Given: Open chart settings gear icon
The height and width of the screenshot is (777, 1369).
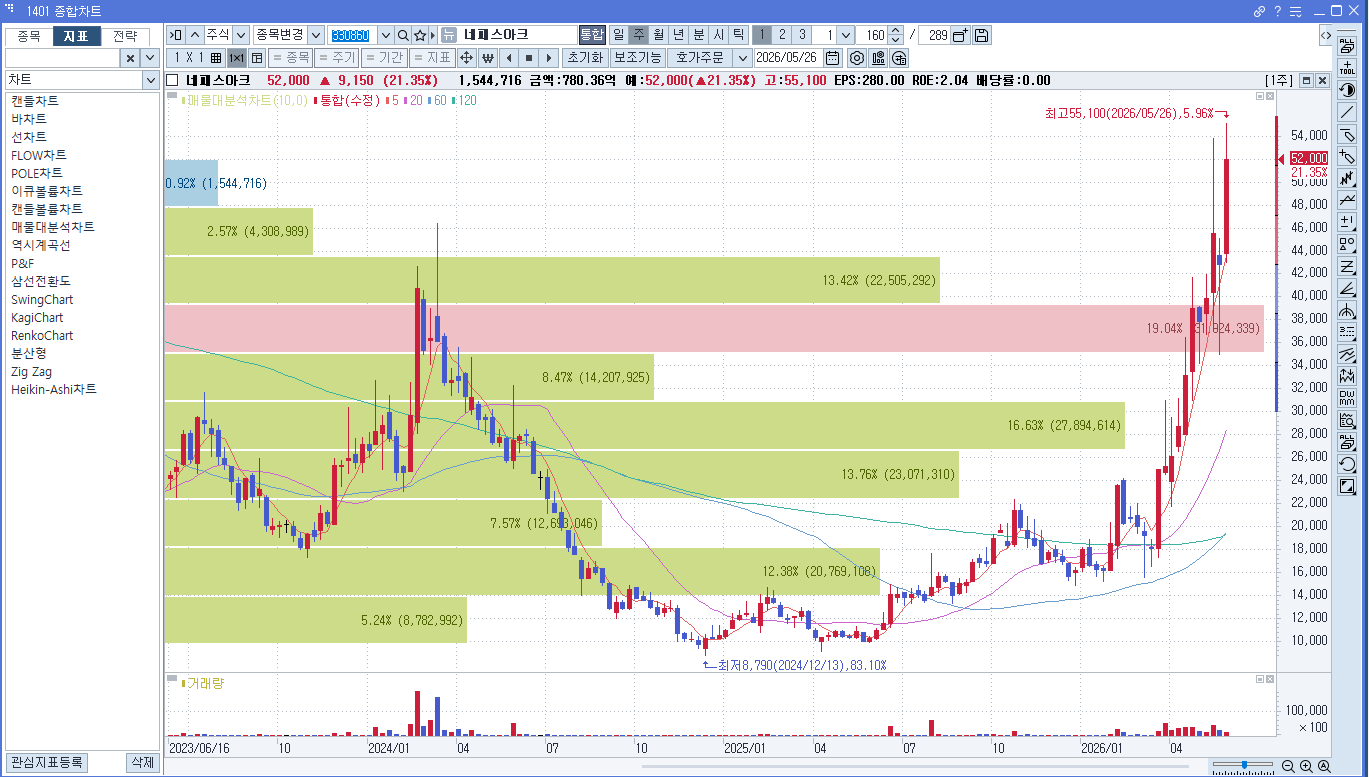Looking at the screenshot, I should point(856,57).
